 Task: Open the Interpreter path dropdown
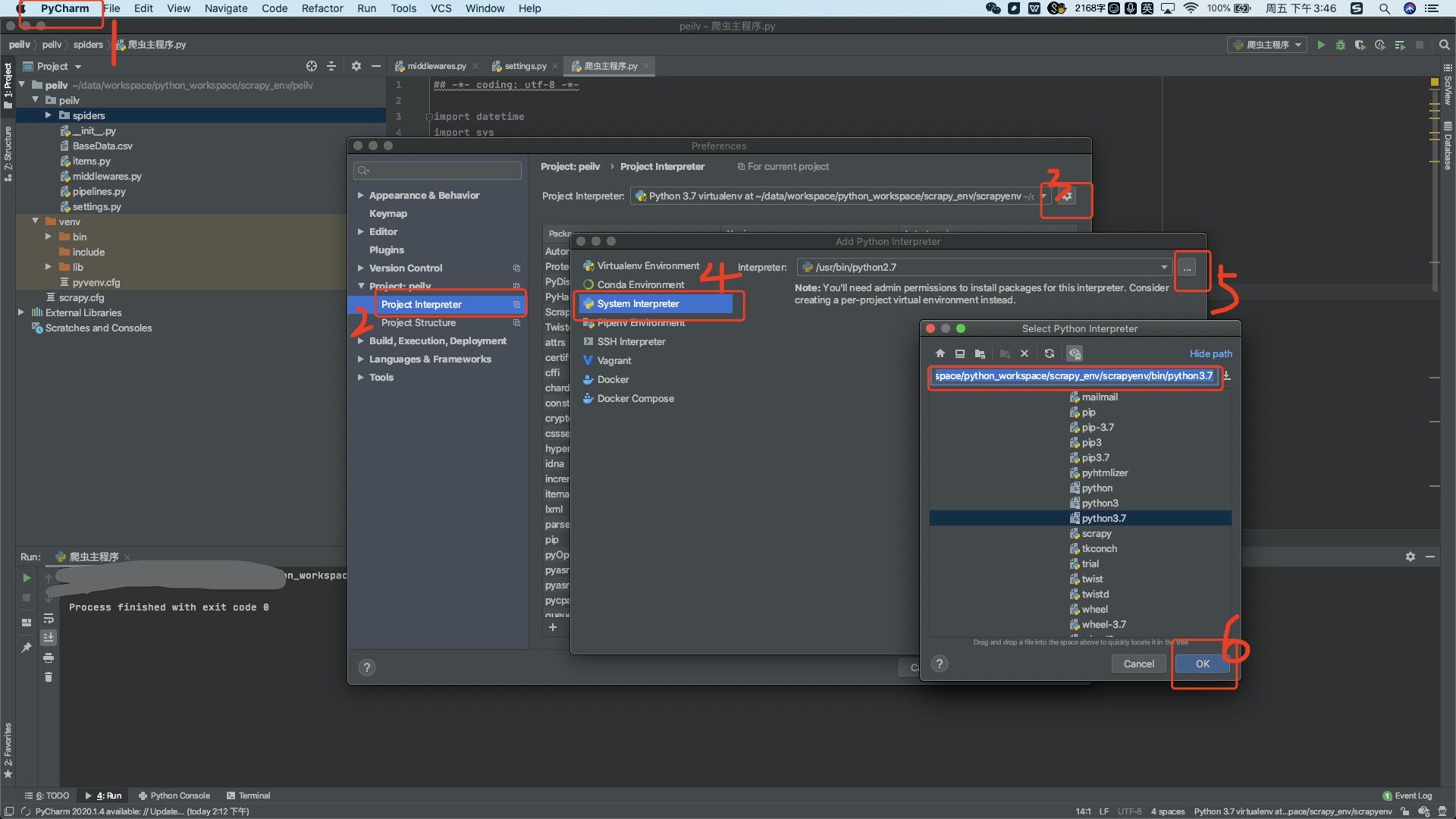click(x=1163, y=268)
